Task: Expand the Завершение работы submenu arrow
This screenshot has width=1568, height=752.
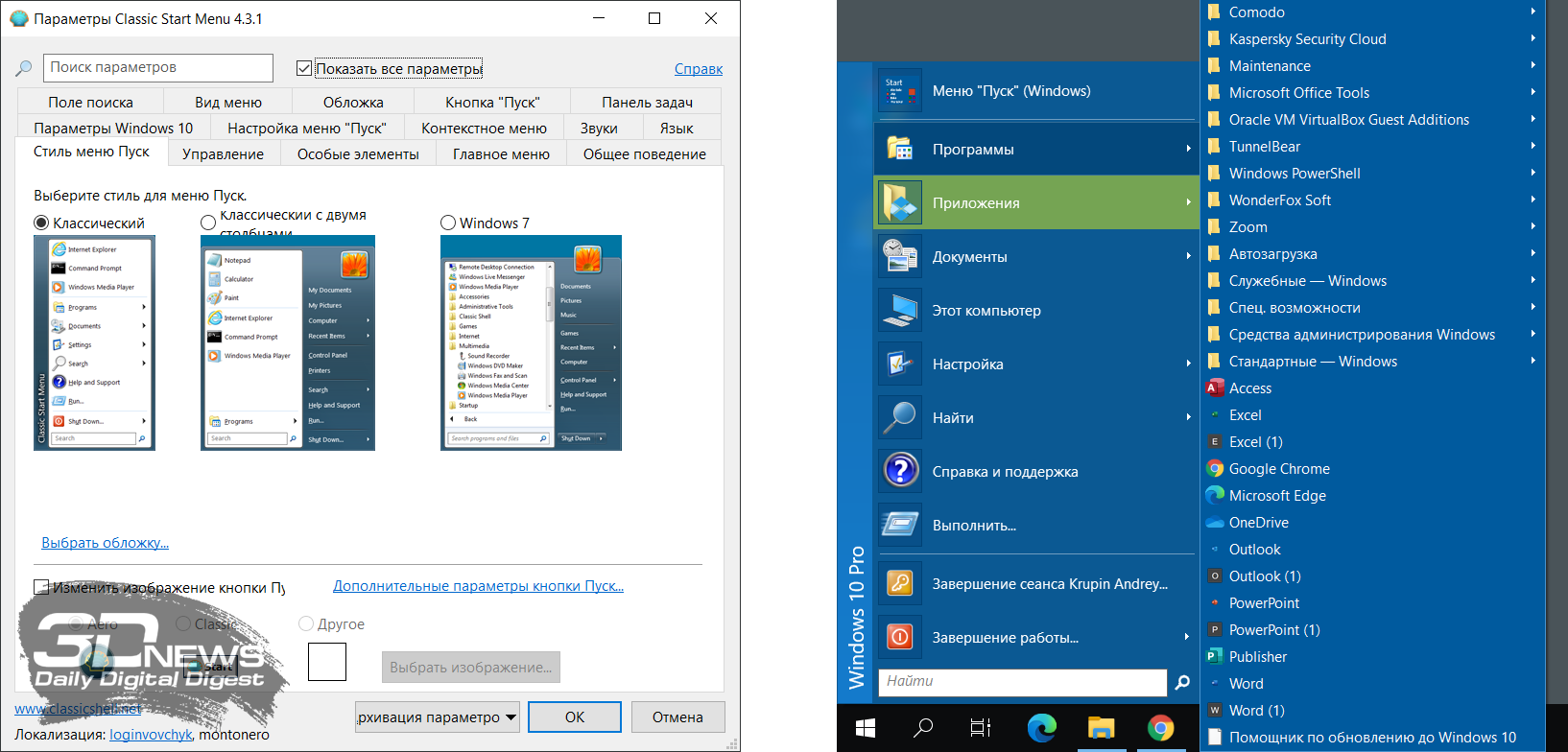Action: pyautogui.click(x=1187, y=637)
